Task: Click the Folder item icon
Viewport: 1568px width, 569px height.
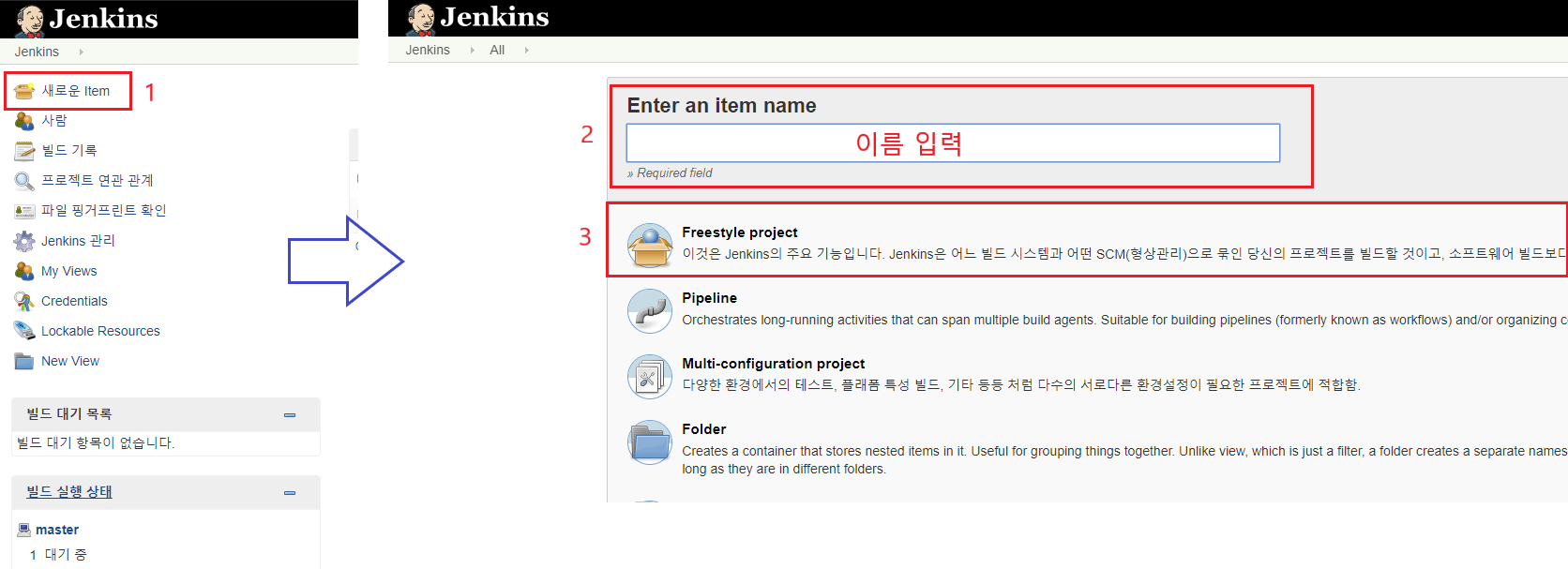Action: pos(650,442)
